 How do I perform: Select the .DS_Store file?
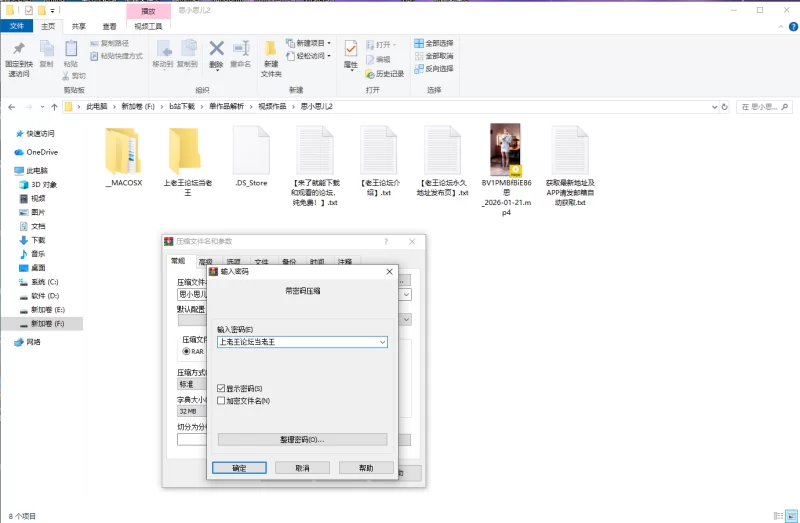coord(251,157)
